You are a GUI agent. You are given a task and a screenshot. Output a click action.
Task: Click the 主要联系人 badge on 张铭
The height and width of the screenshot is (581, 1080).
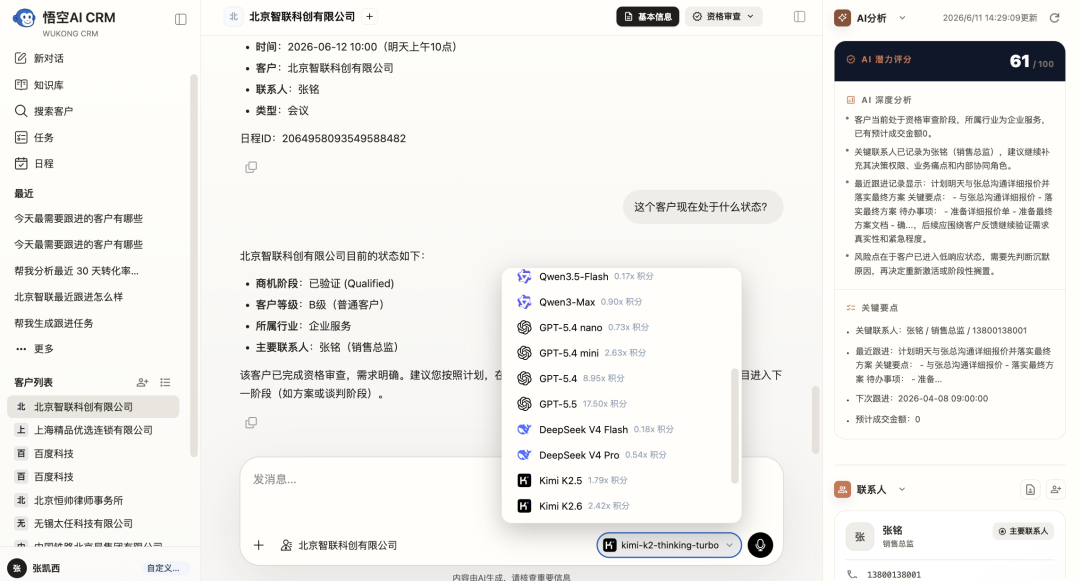tap(1023, 531)
